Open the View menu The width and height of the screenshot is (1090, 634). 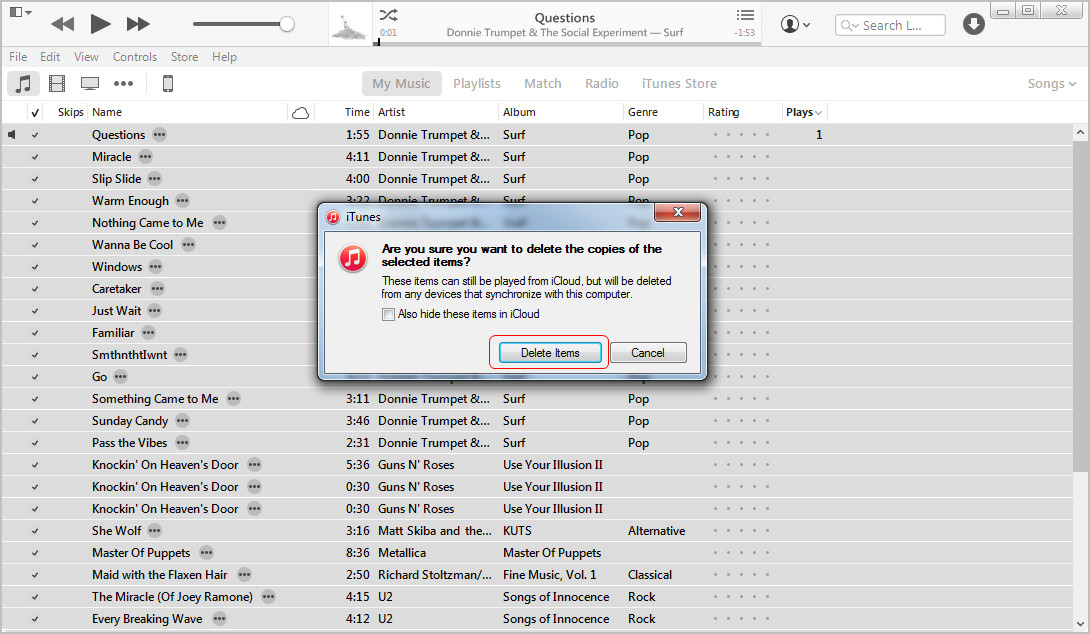point(86,57)
